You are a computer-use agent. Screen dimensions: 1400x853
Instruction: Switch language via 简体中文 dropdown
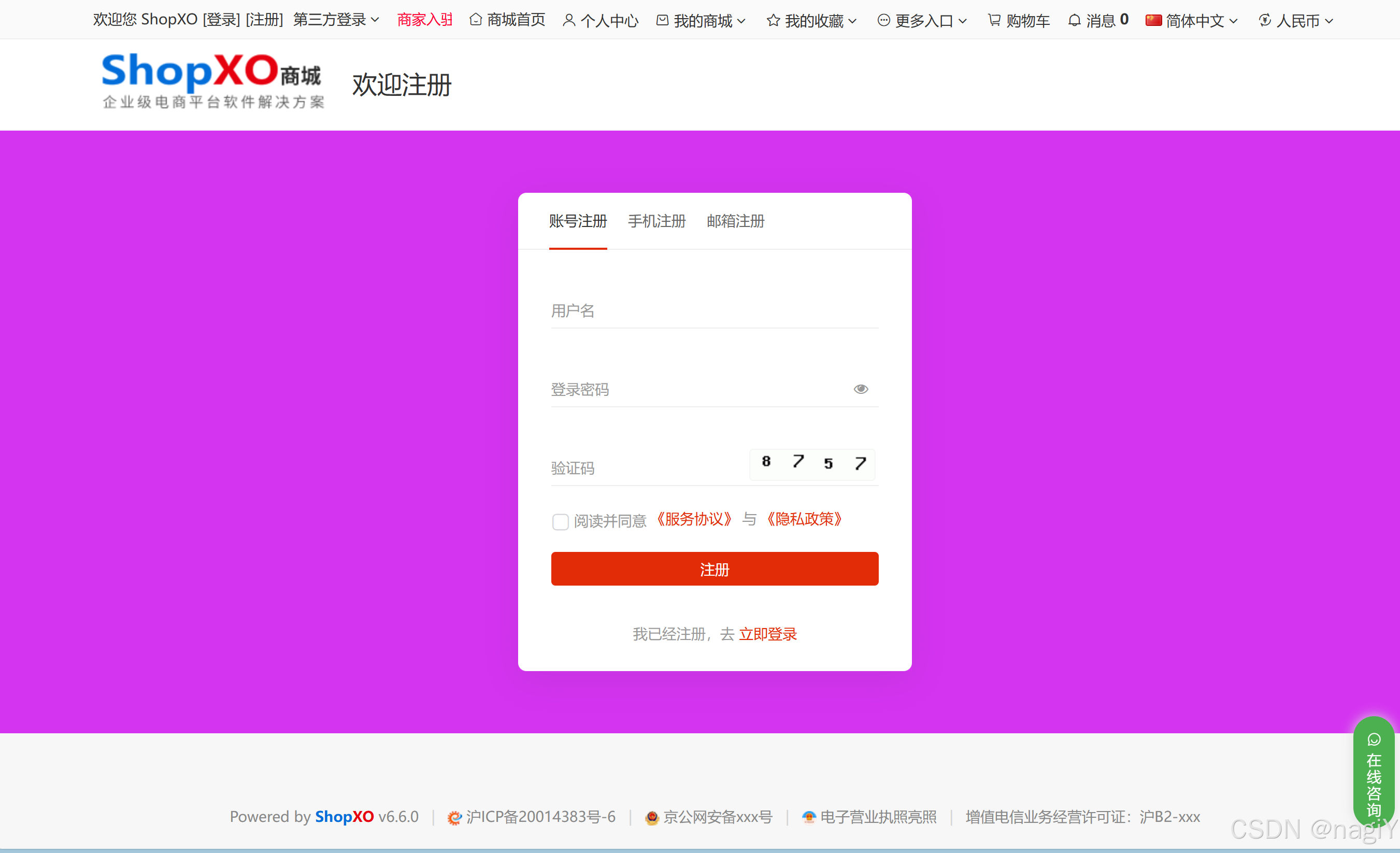(x=1192, y=19)
